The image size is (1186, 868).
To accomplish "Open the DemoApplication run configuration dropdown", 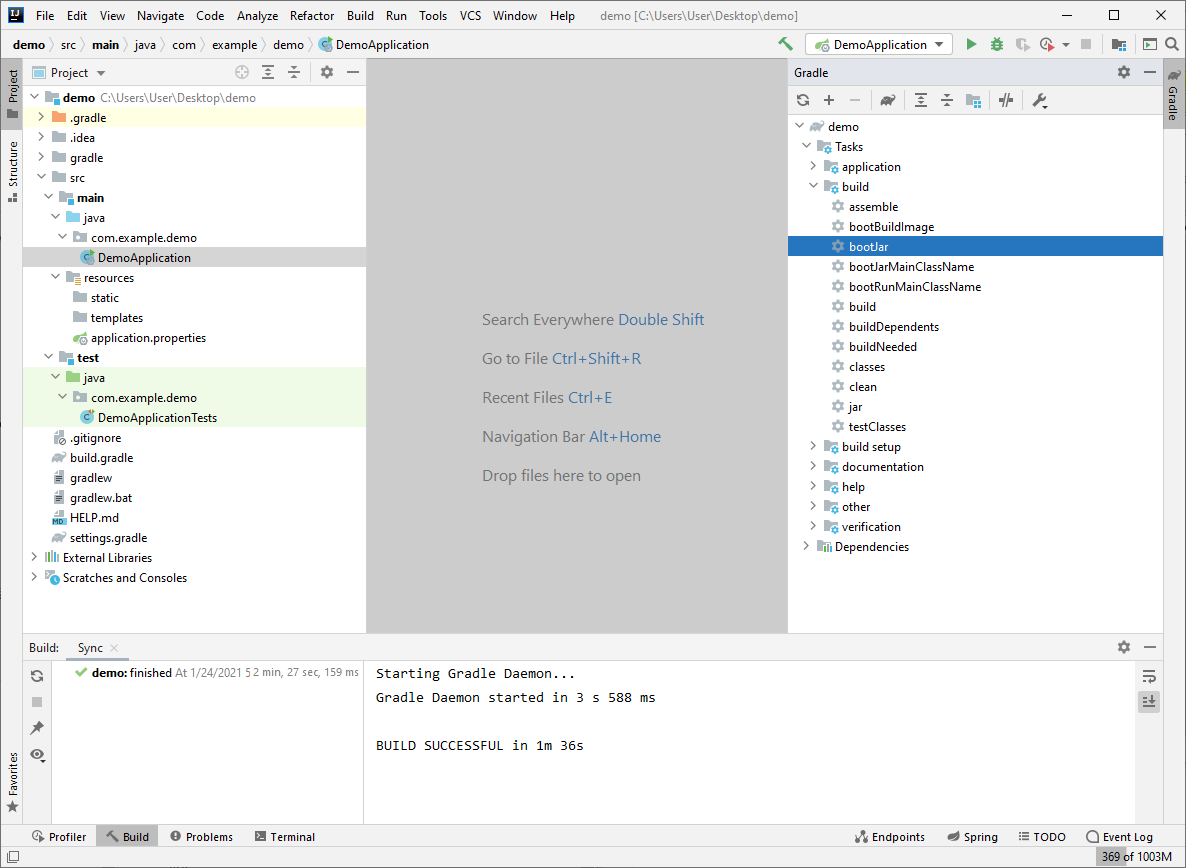I will coord(878,45).
